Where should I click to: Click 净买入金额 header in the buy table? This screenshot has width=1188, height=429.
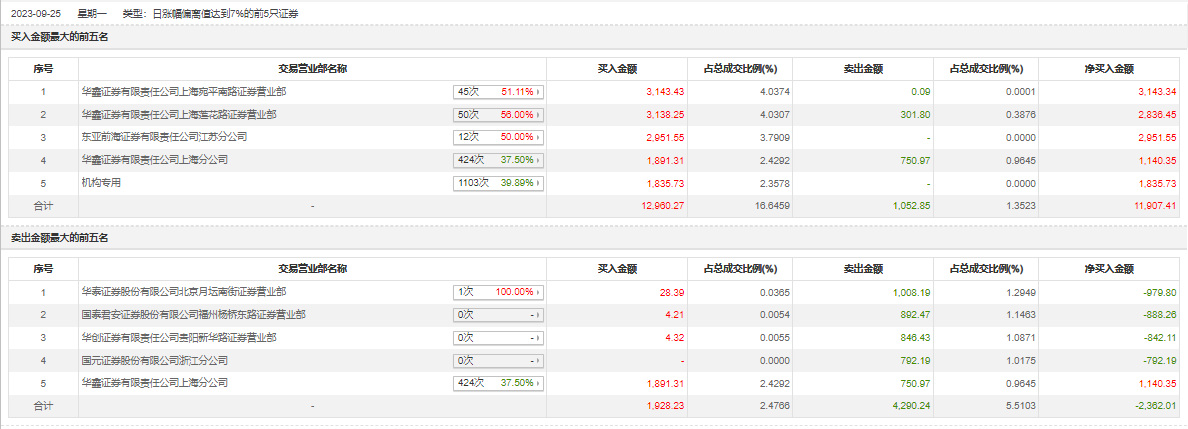tap(1109, 69)
